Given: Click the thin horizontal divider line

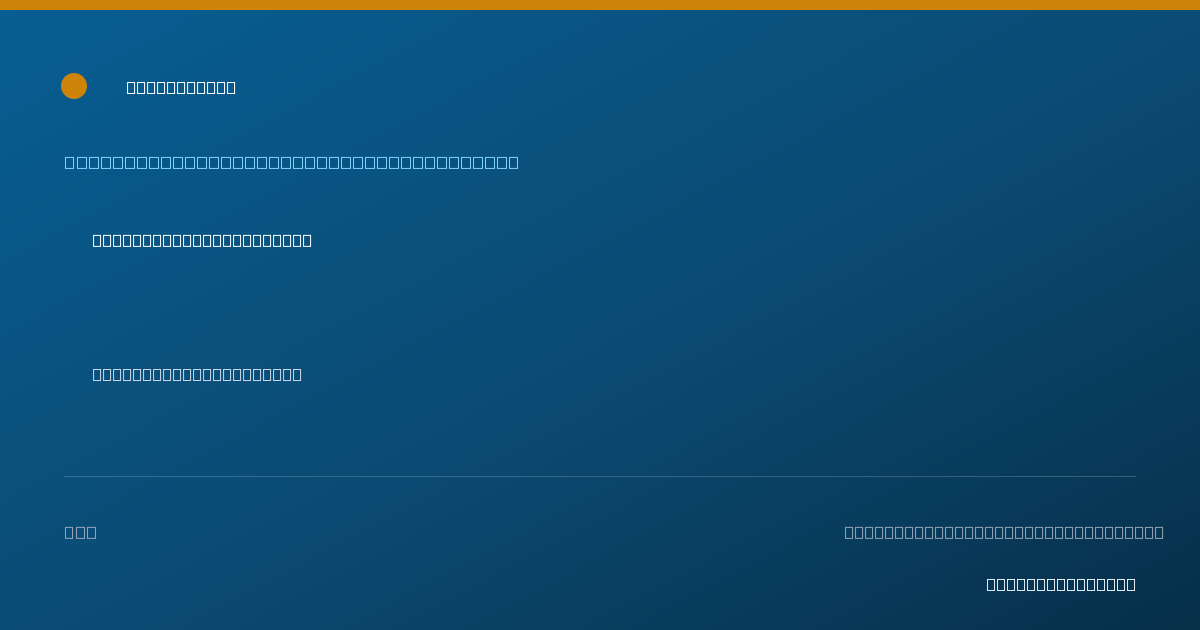Looking at the screenshot, I should (600, 476).
